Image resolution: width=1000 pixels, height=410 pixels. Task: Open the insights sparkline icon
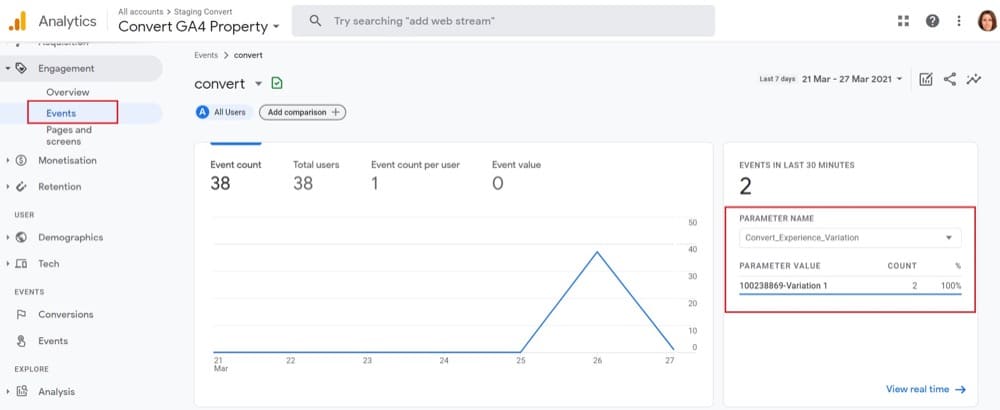[973, 79]
